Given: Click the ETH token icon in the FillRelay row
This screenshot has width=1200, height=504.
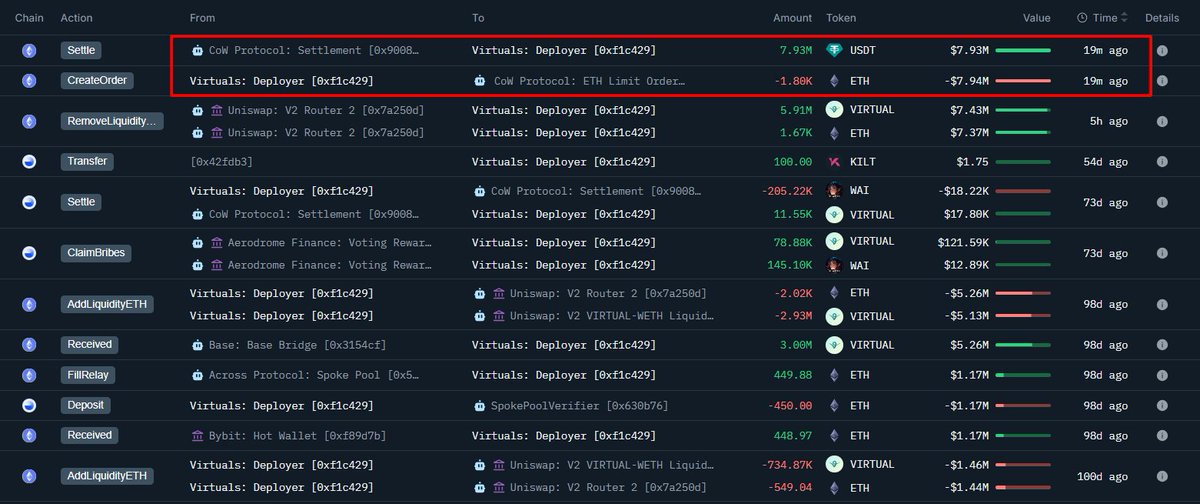Looking at the screenshot, I should point(835,376).
